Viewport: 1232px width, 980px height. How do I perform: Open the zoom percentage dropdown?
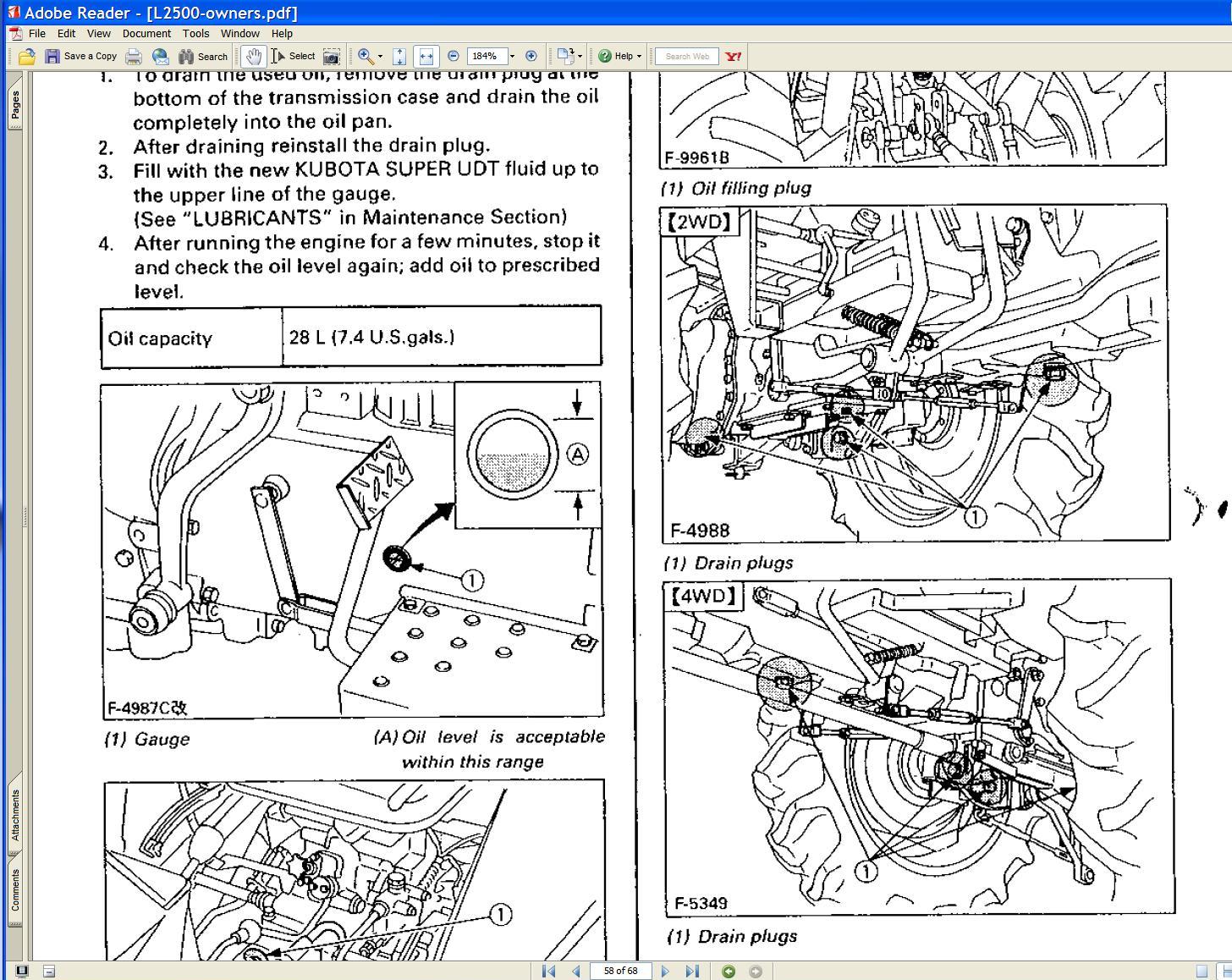click(x=512, y=57)
